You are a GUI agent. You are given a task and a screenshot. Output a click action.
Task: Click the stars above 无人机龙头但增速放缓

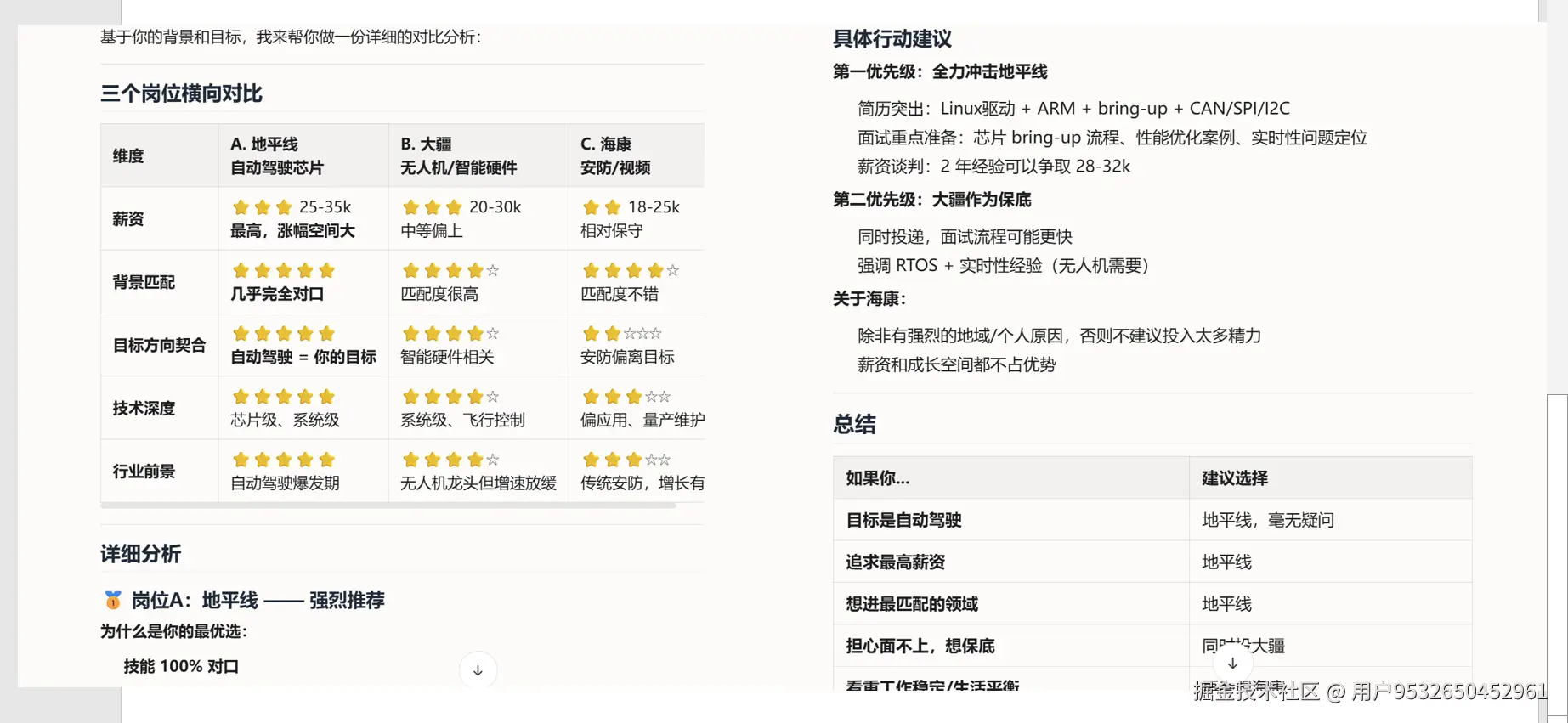click(450, 460)
